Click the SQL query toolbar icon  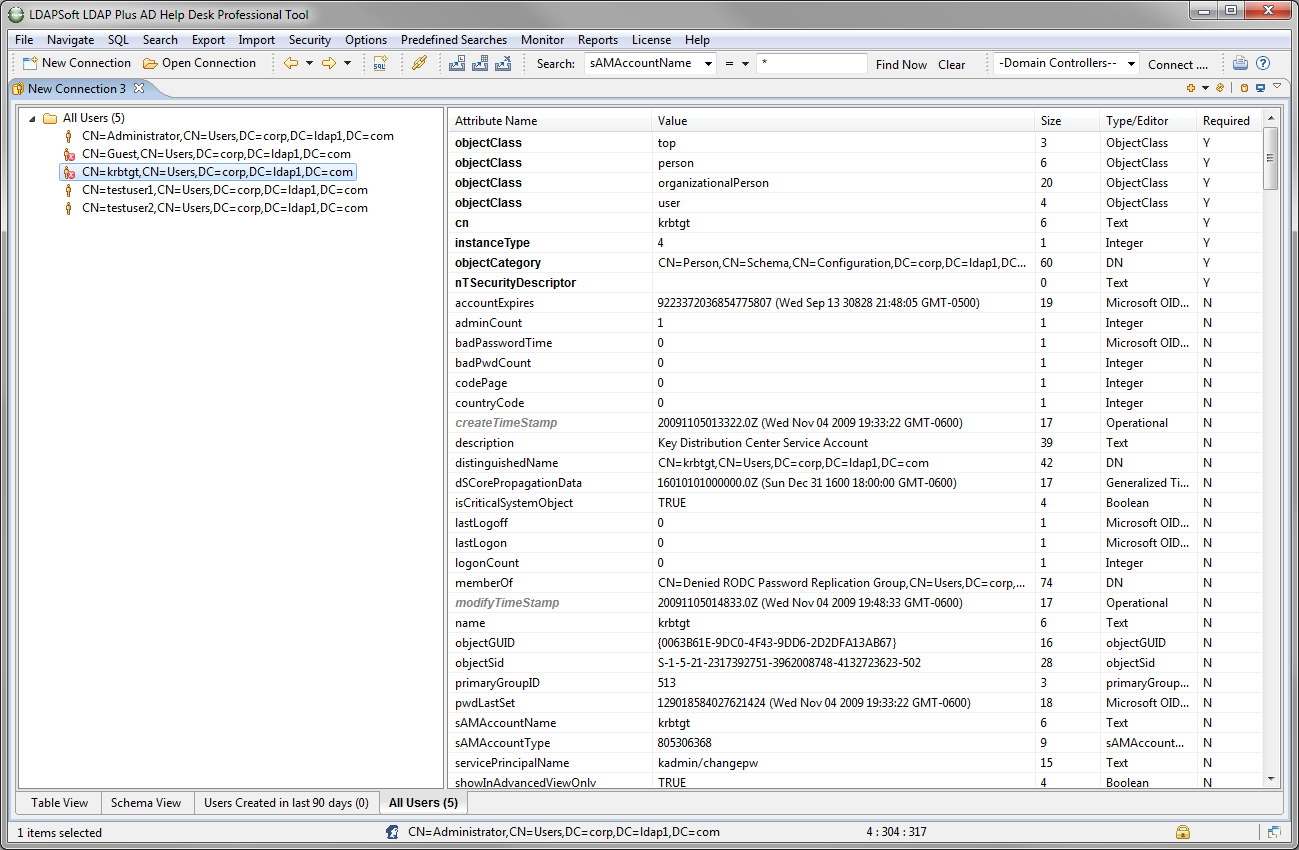[380, 64]
